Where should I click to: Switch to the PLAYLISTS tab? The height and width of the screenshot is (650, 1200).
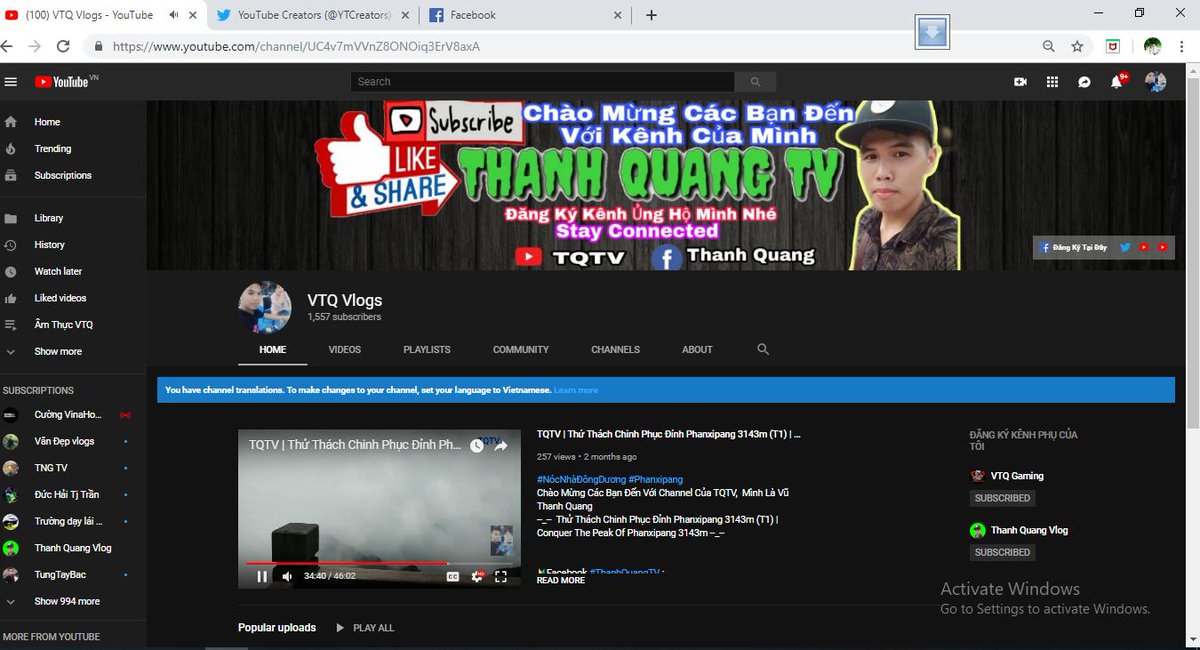pyautogui.click(x=427, y=349)
